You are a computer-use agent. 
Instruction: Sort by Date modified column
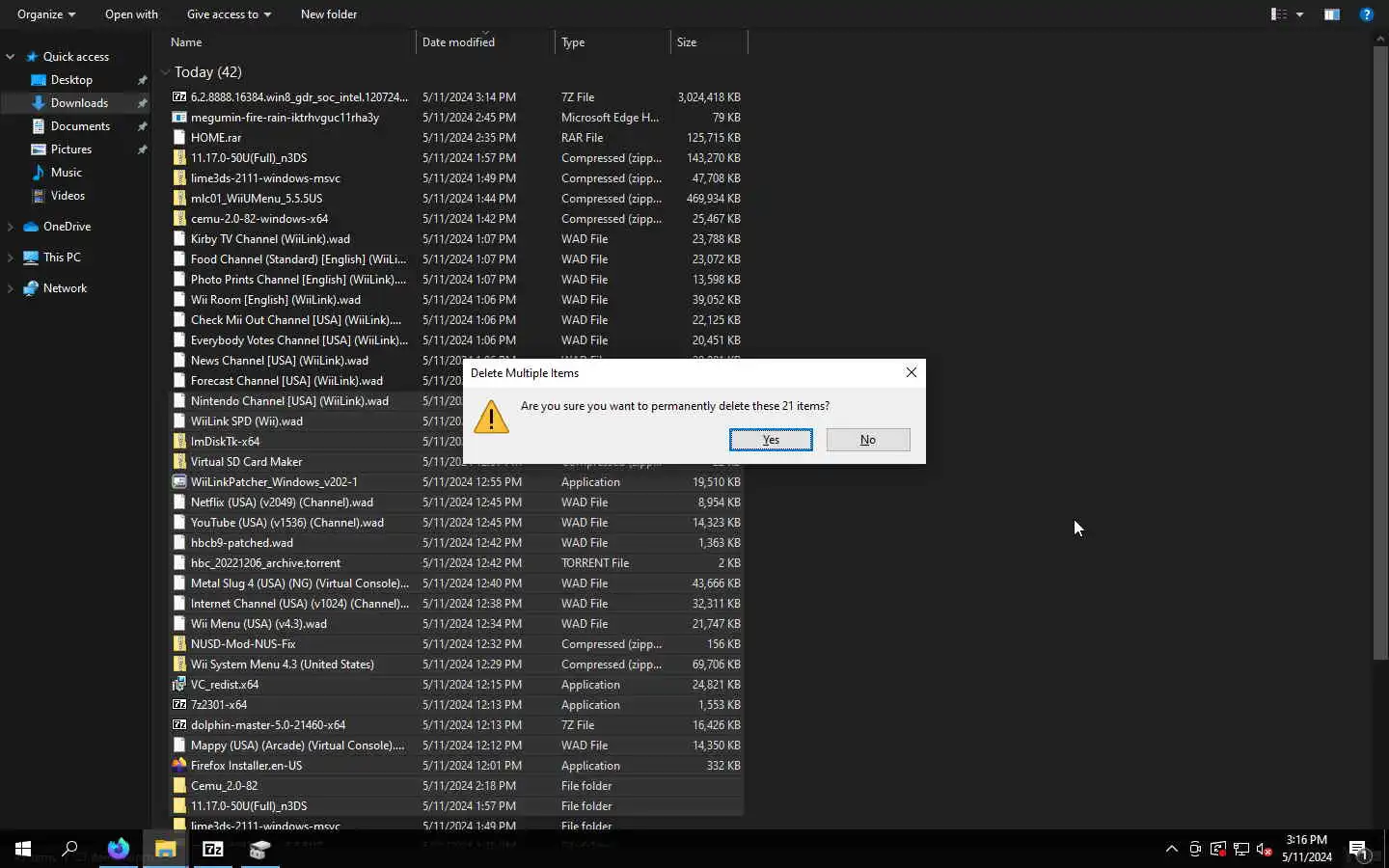[485, 42]
